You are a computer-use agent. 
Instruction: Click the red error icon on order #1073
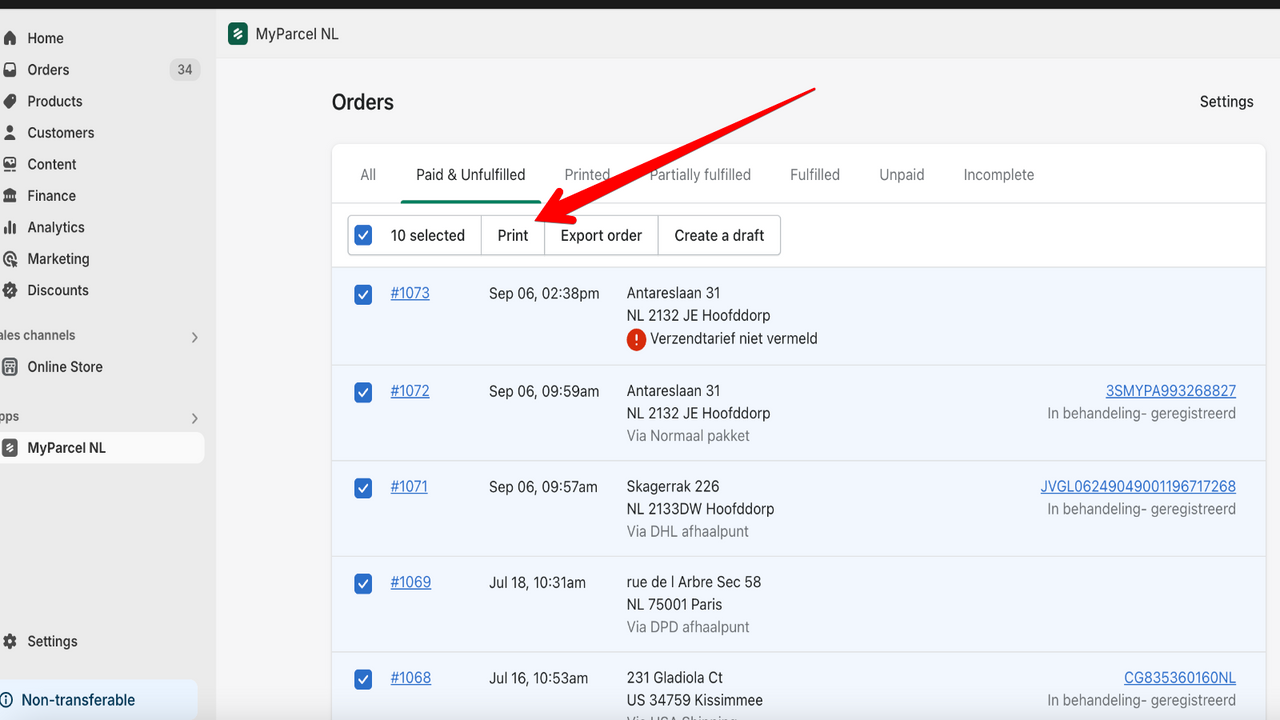pos(636,339)
